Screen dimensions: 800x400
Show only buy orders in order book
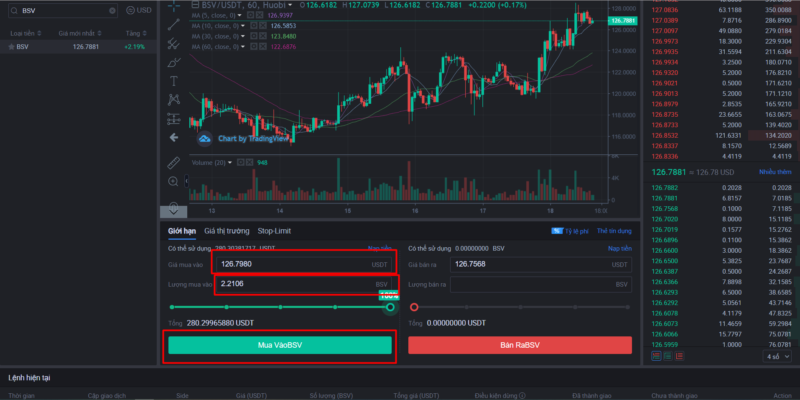pos(668,356)
